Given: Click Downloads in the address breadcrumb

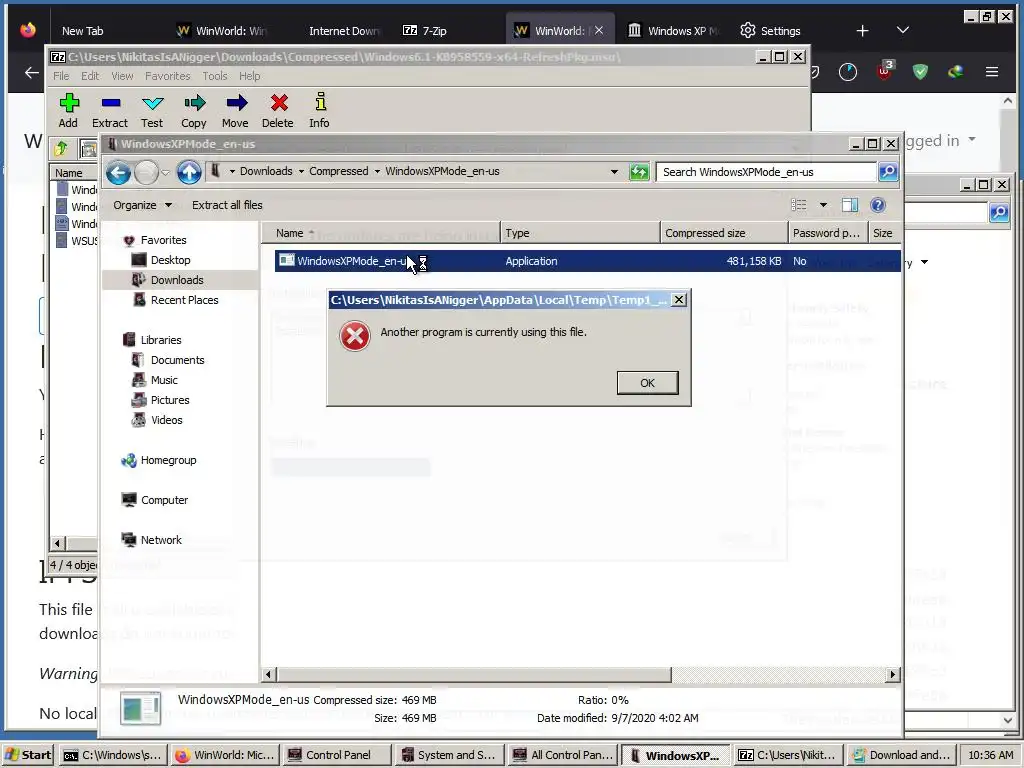Looking at the screenshot, I should [266, 171].
